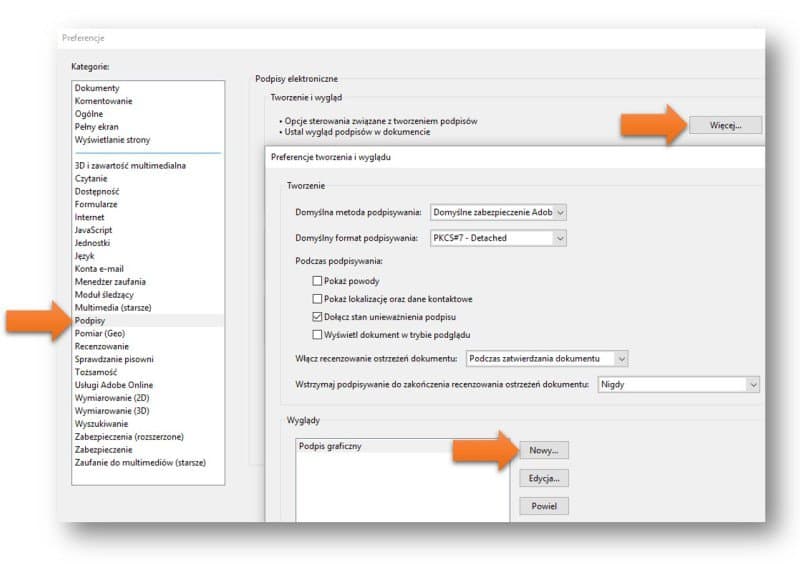Image resolution: width=800 pixels, height=564 pixels.
Task: Select the Formularze category
Action: click(147, 204)
